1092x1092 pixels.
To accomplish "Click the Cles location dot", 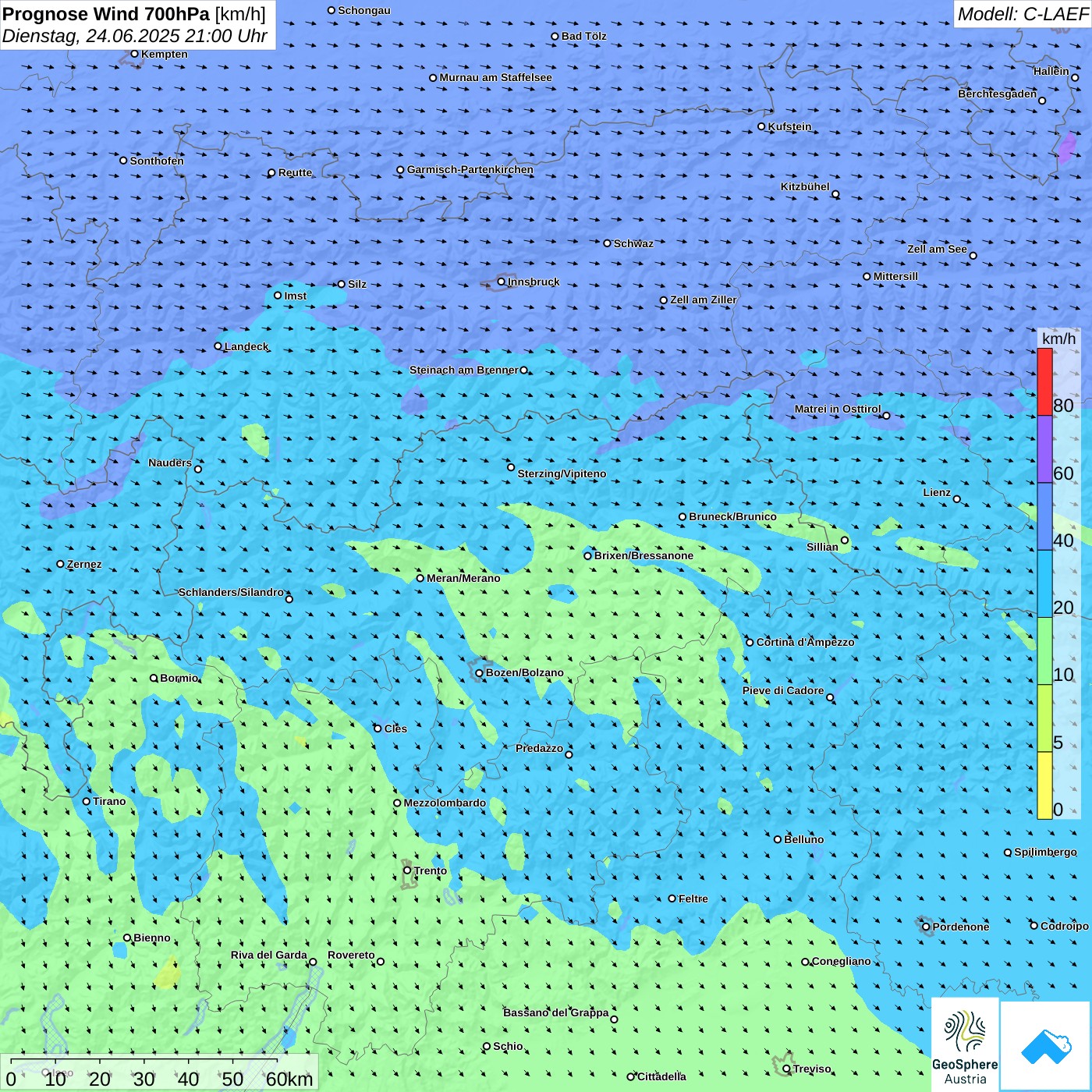I will click(378, 729).
